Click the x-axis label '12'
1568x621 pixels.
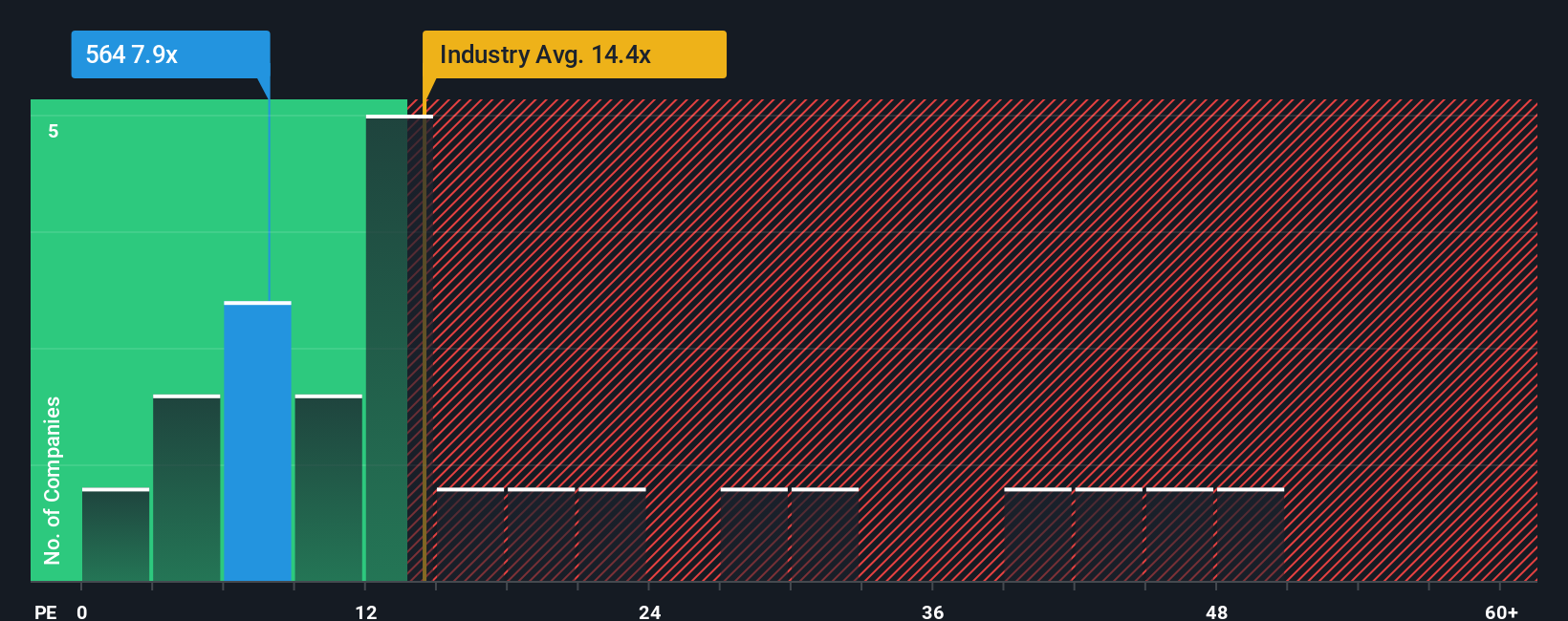point(366,612)
